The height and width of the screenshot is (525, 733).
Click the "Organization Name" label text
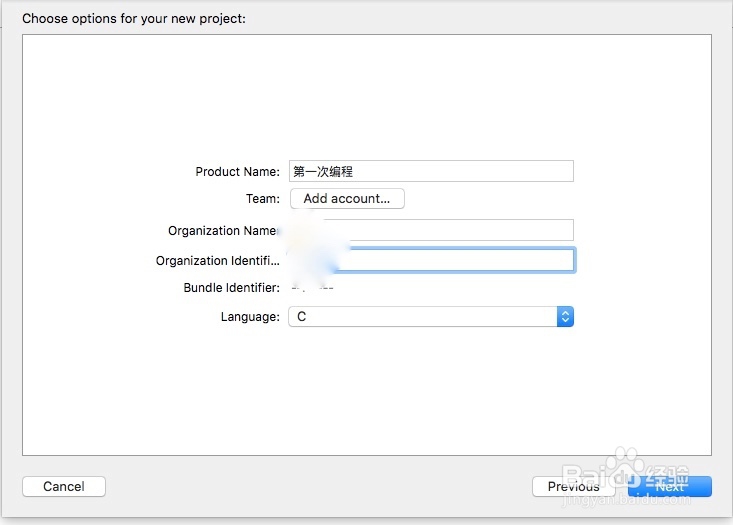click(x=221, y=230)
